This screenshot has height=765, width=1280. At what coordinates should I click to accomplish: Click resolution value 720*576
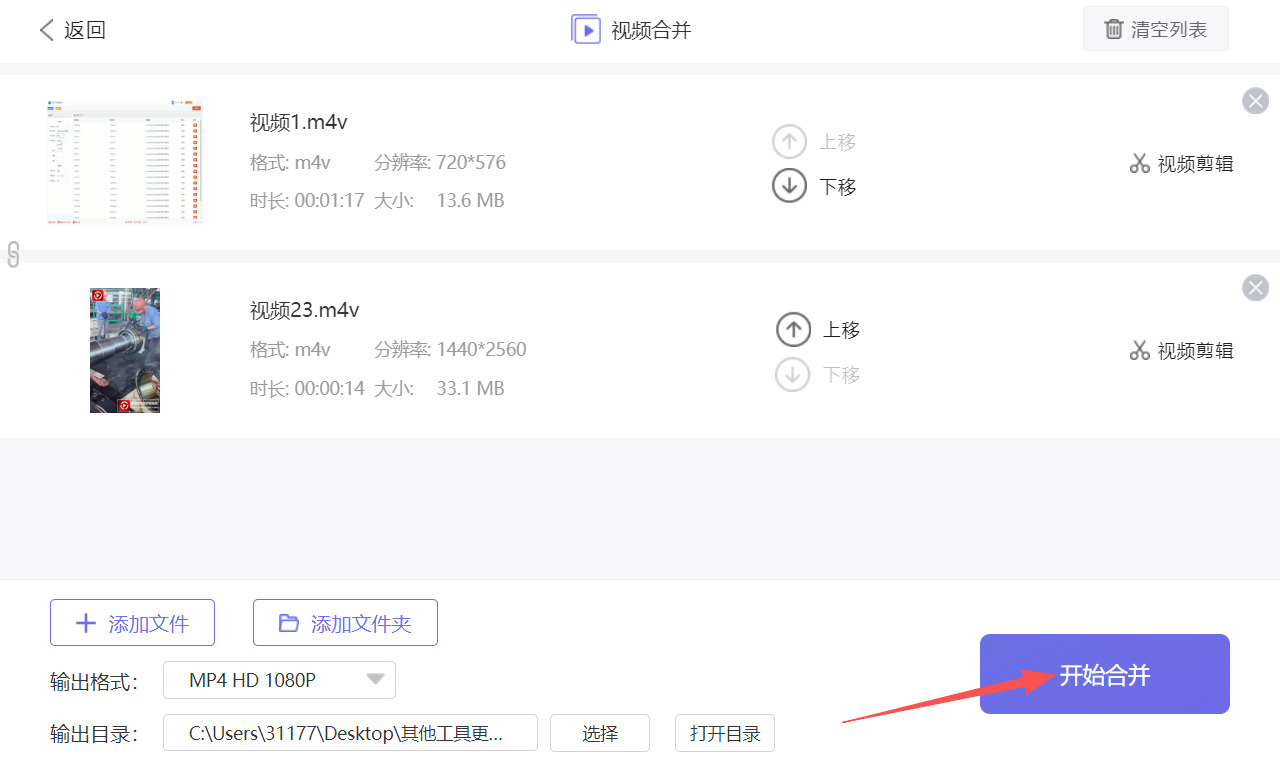pos(471,162)
